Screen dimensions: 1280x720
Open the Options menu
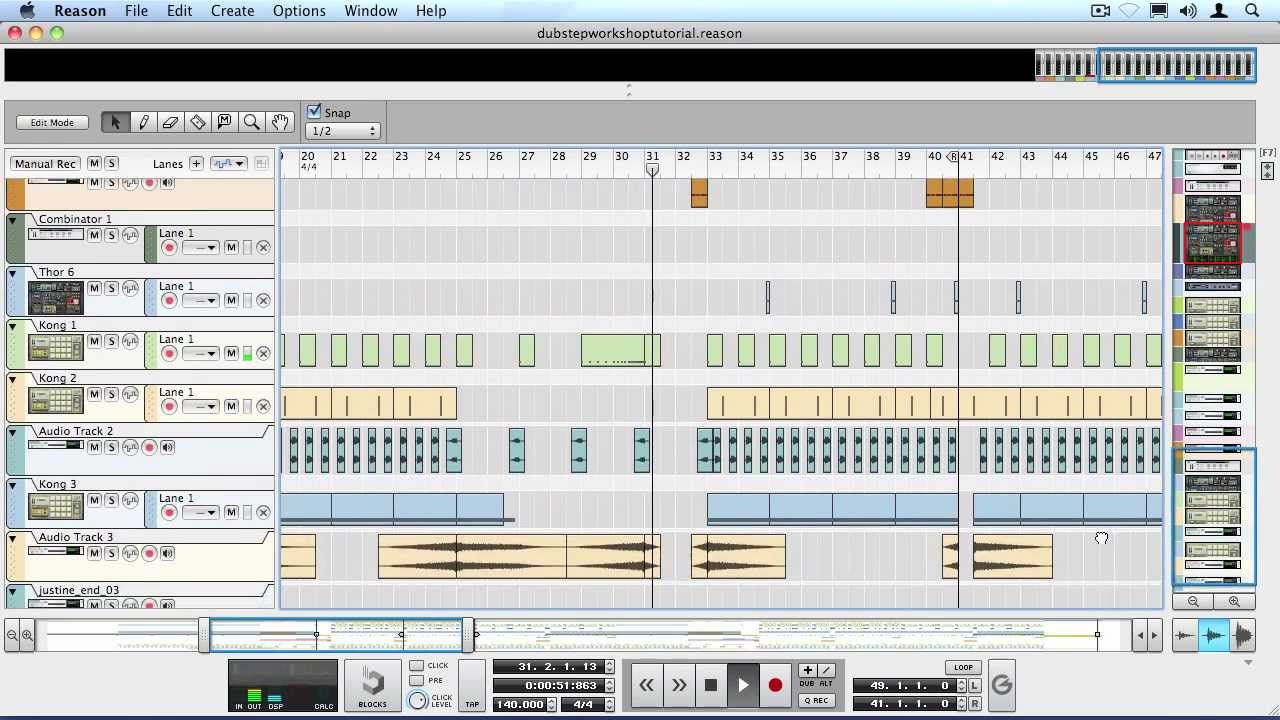coord(299,11)
